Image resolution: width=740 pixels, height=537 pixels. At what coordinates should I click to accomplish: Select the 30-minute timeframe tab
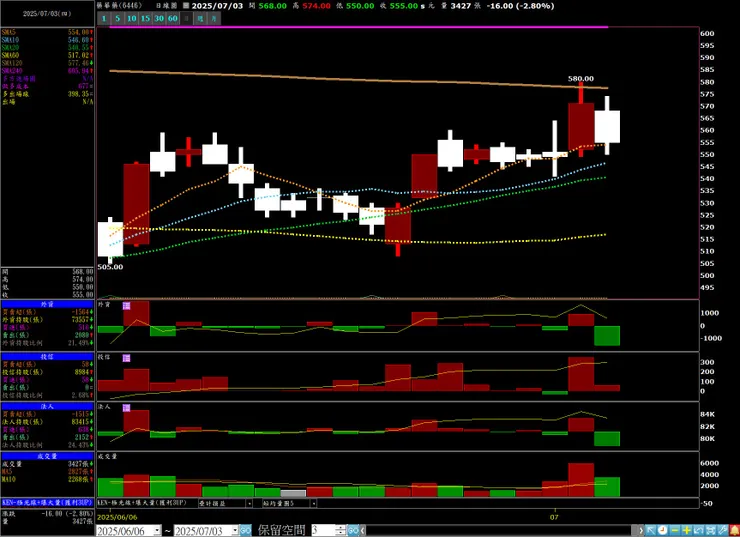[x=159, y=18]
